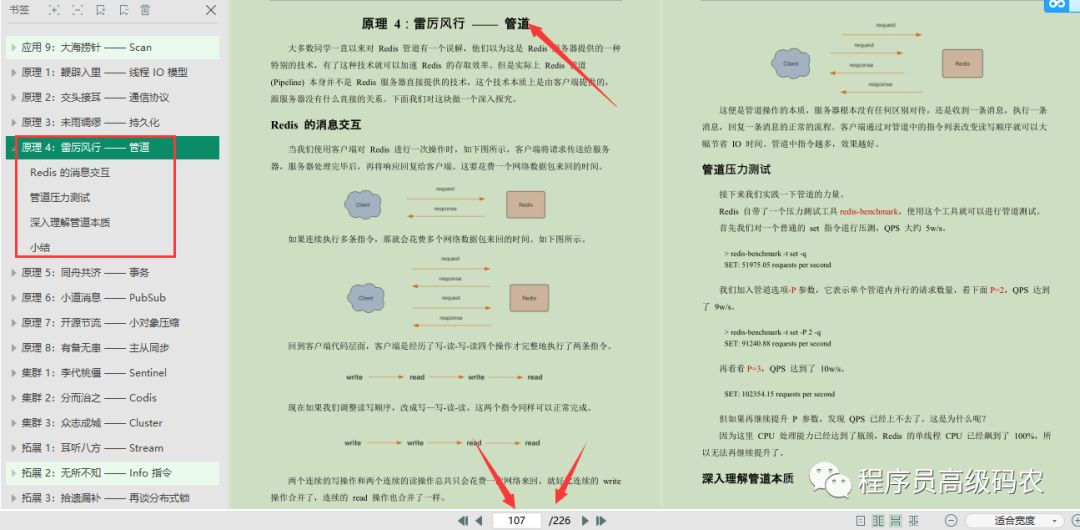
Task: Open sub-bookmark Redis 的消息交互
Action: pos(70,172)
